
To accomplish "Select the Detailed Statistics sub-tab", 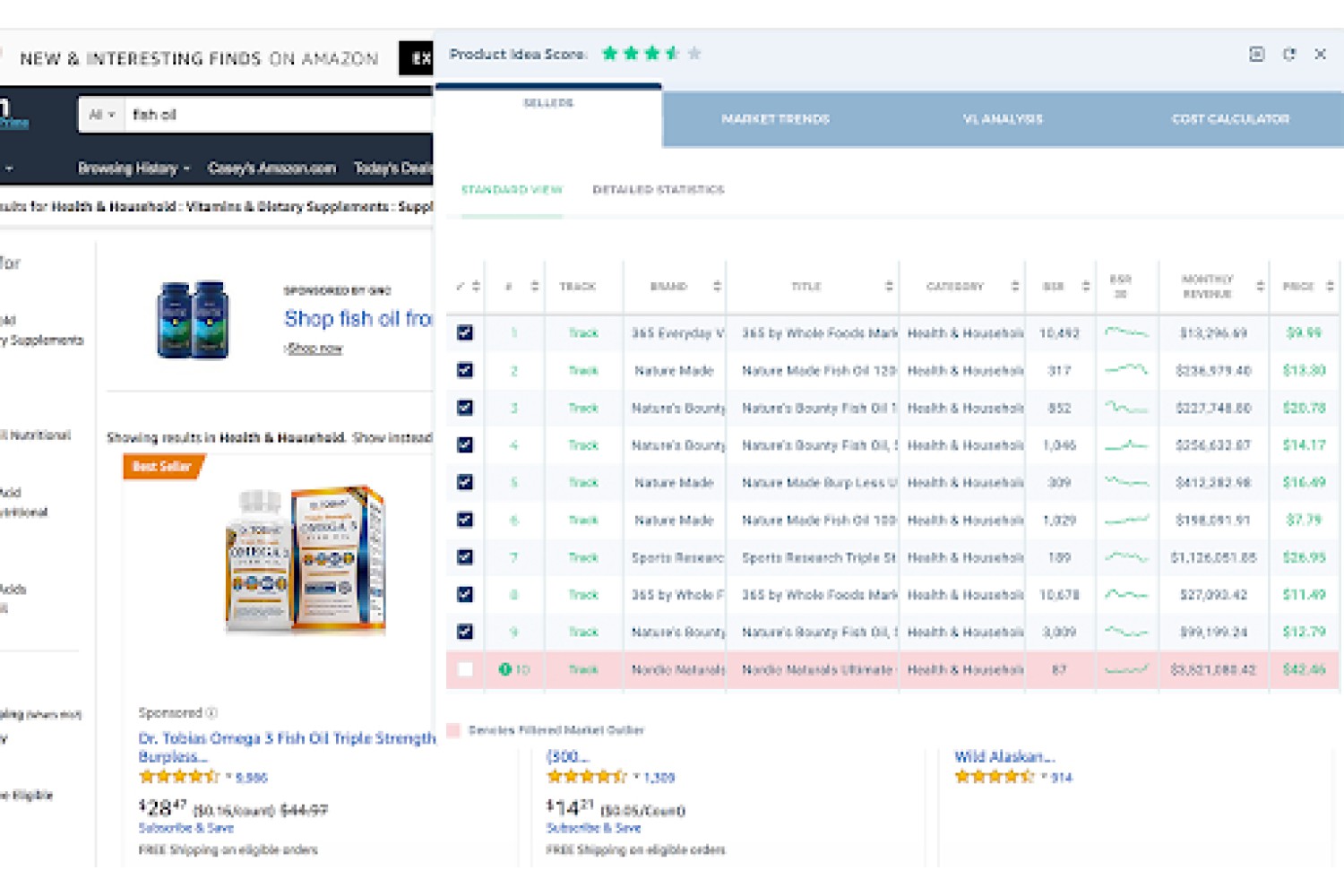I will coord(659,190).
